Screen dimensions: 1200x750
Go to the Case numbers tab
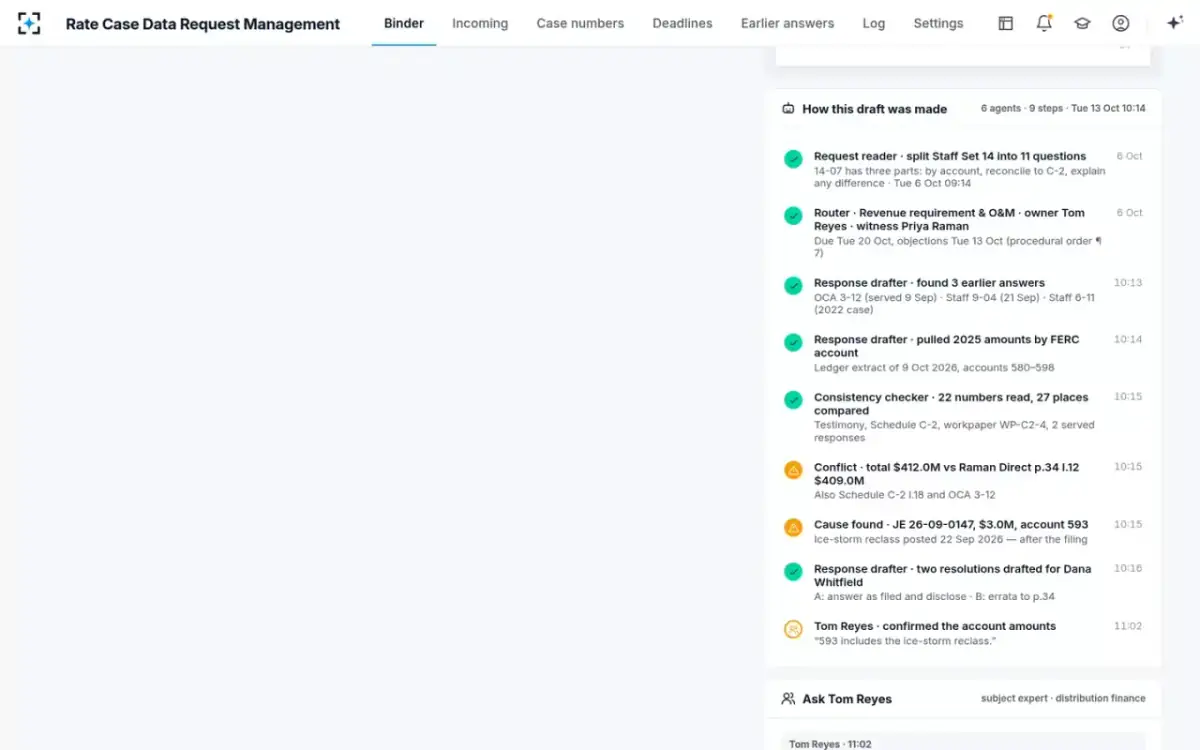point(580,23)
